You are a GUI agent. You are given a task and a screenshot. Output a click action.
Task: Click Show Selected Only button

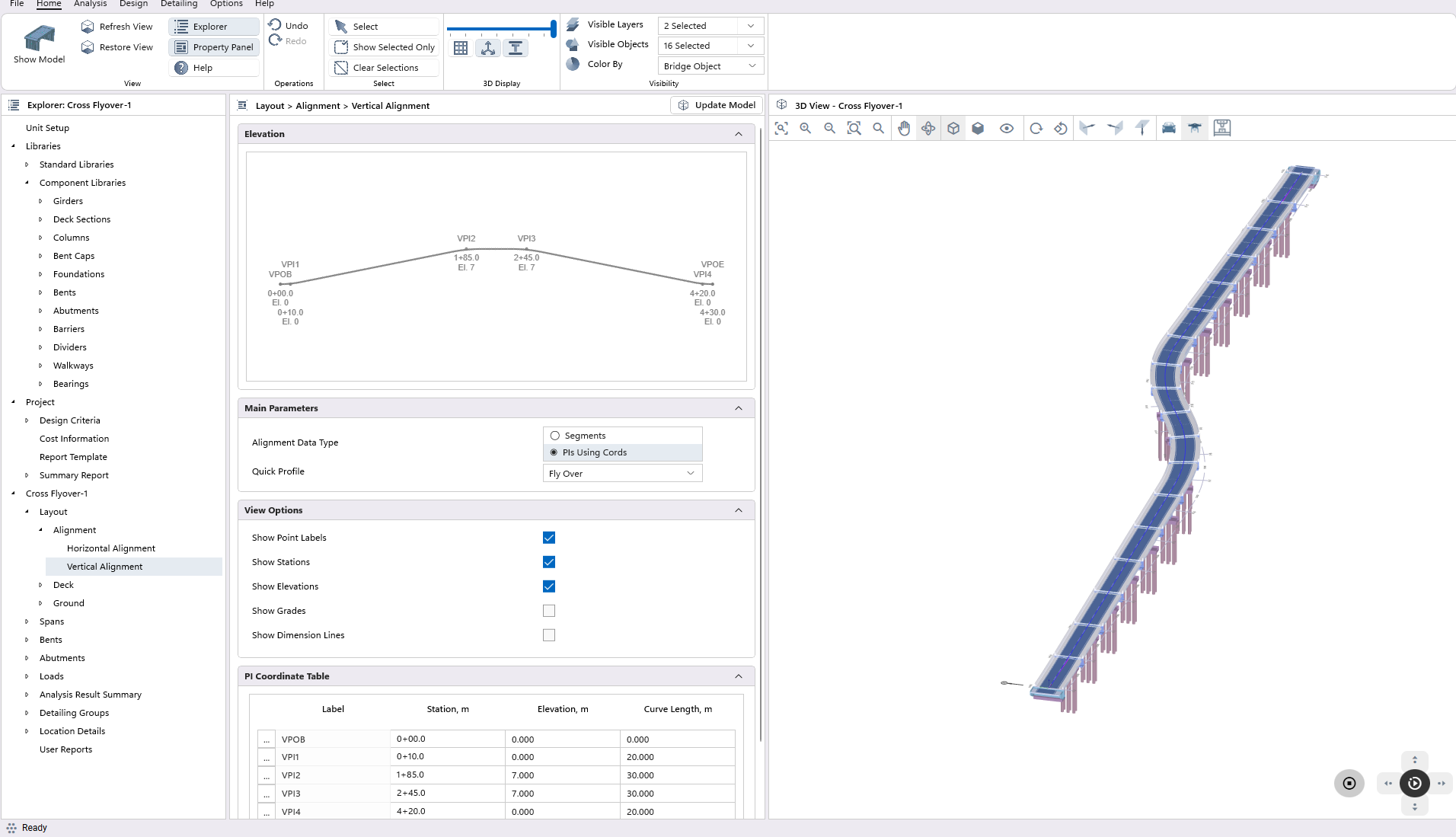tap(385, 47)
